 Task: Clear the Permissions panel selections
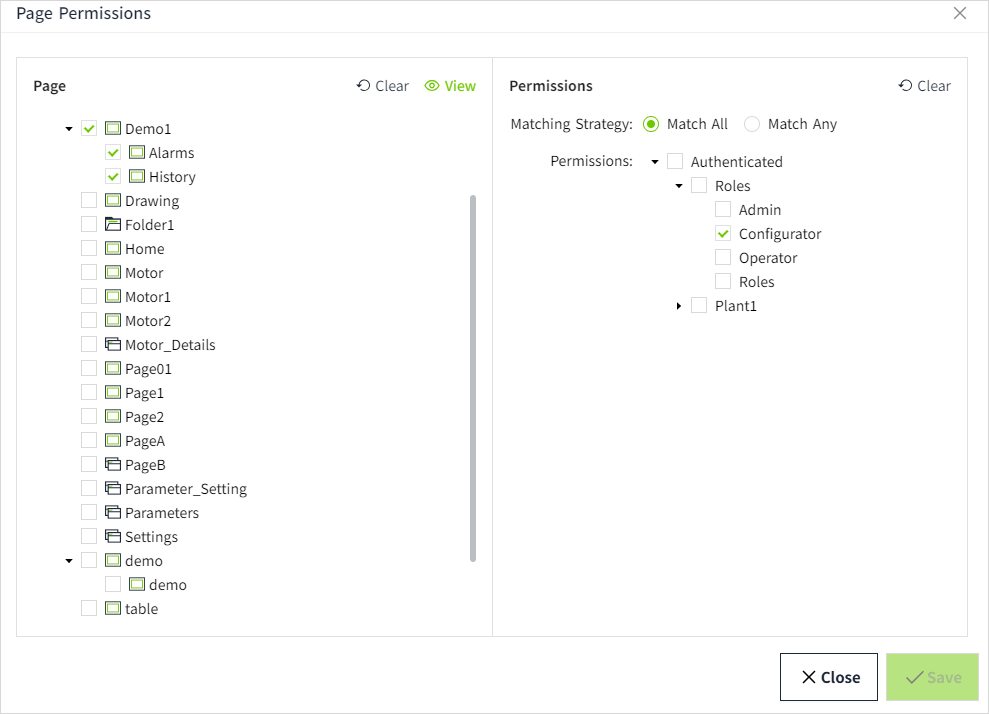[924, 86]
